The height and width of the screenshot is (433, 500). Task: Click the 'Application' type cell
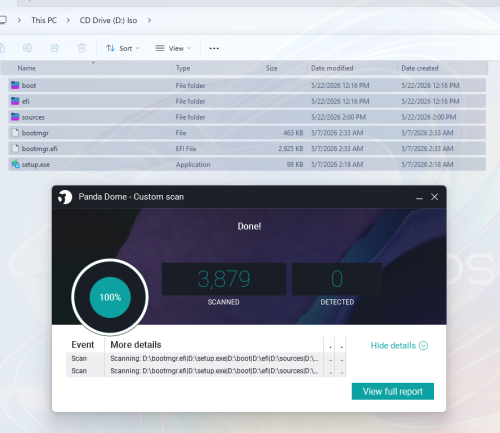193,165
